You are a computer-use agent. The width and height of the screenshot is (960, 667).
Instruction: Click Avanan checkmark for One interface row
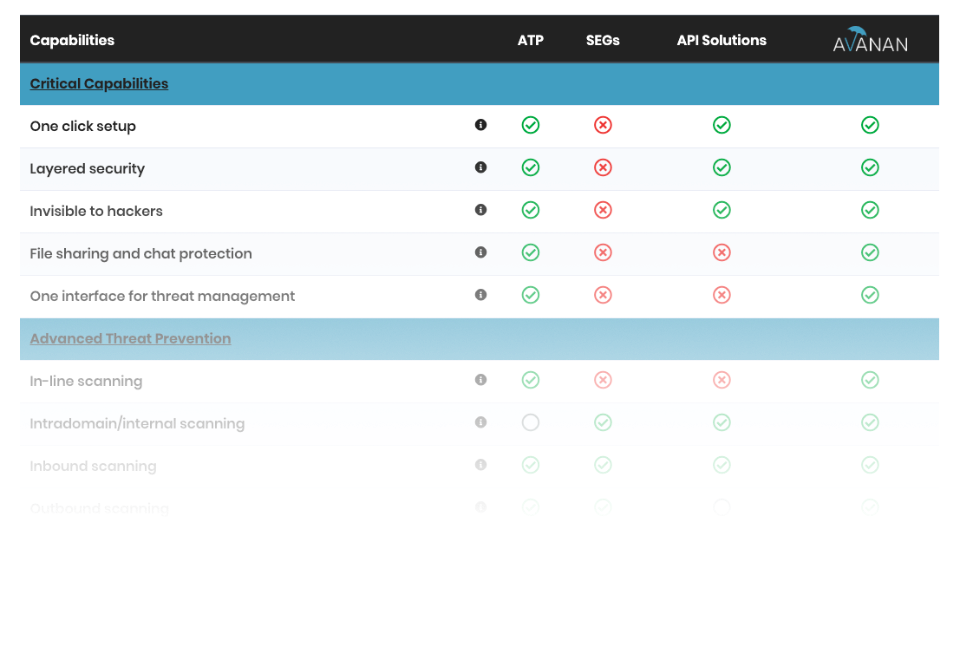point(870,295)
